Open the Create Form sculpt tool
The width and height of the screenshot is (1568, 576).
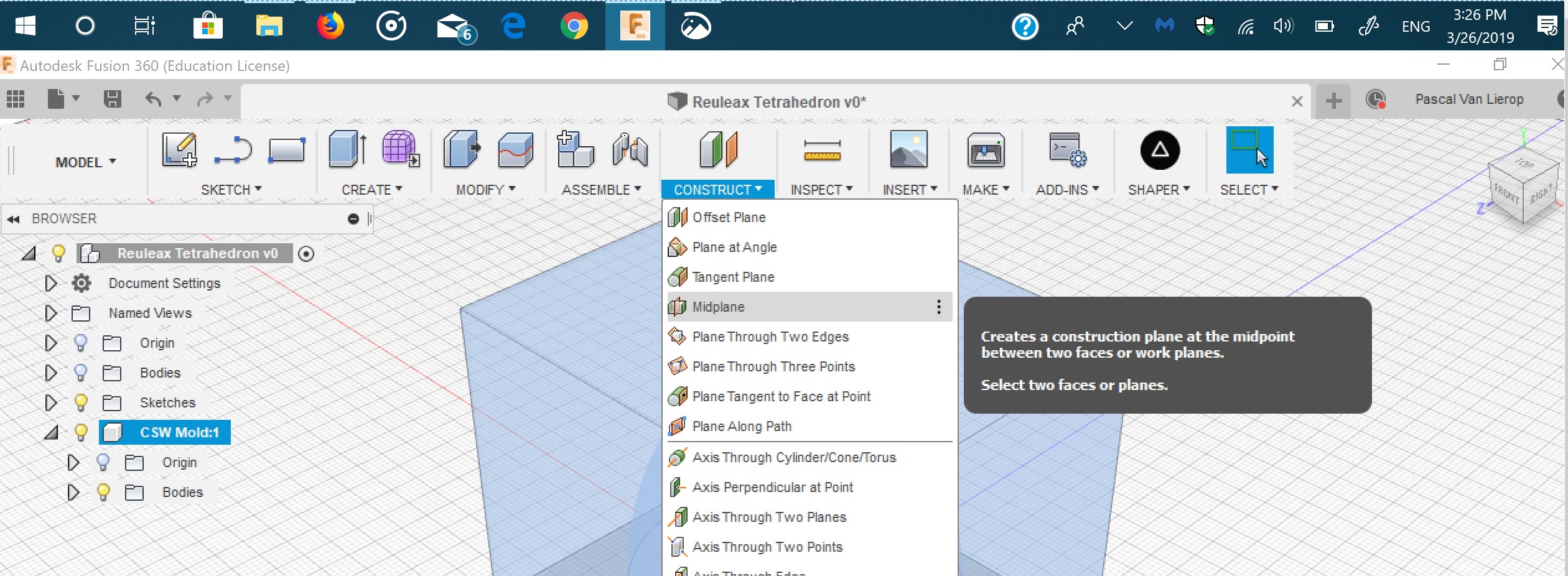[401, 149]
